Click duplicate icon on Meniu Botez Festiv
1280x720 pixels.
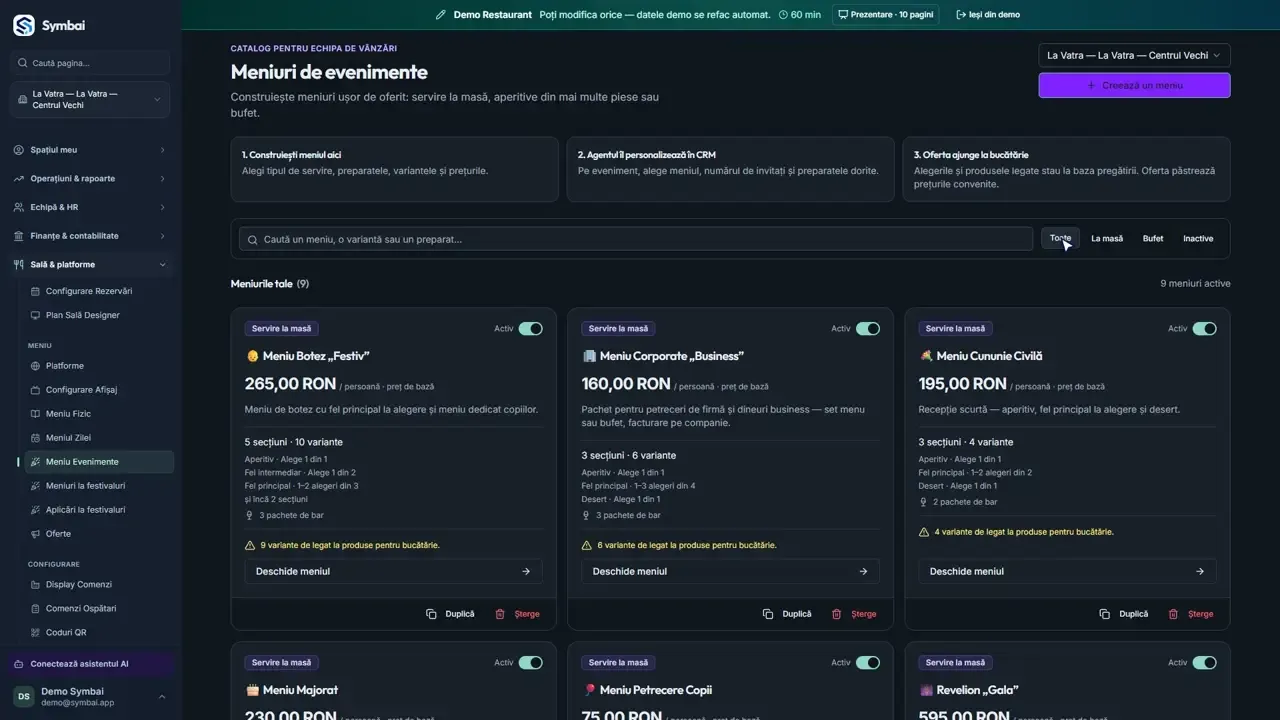[x=431, y=614]
